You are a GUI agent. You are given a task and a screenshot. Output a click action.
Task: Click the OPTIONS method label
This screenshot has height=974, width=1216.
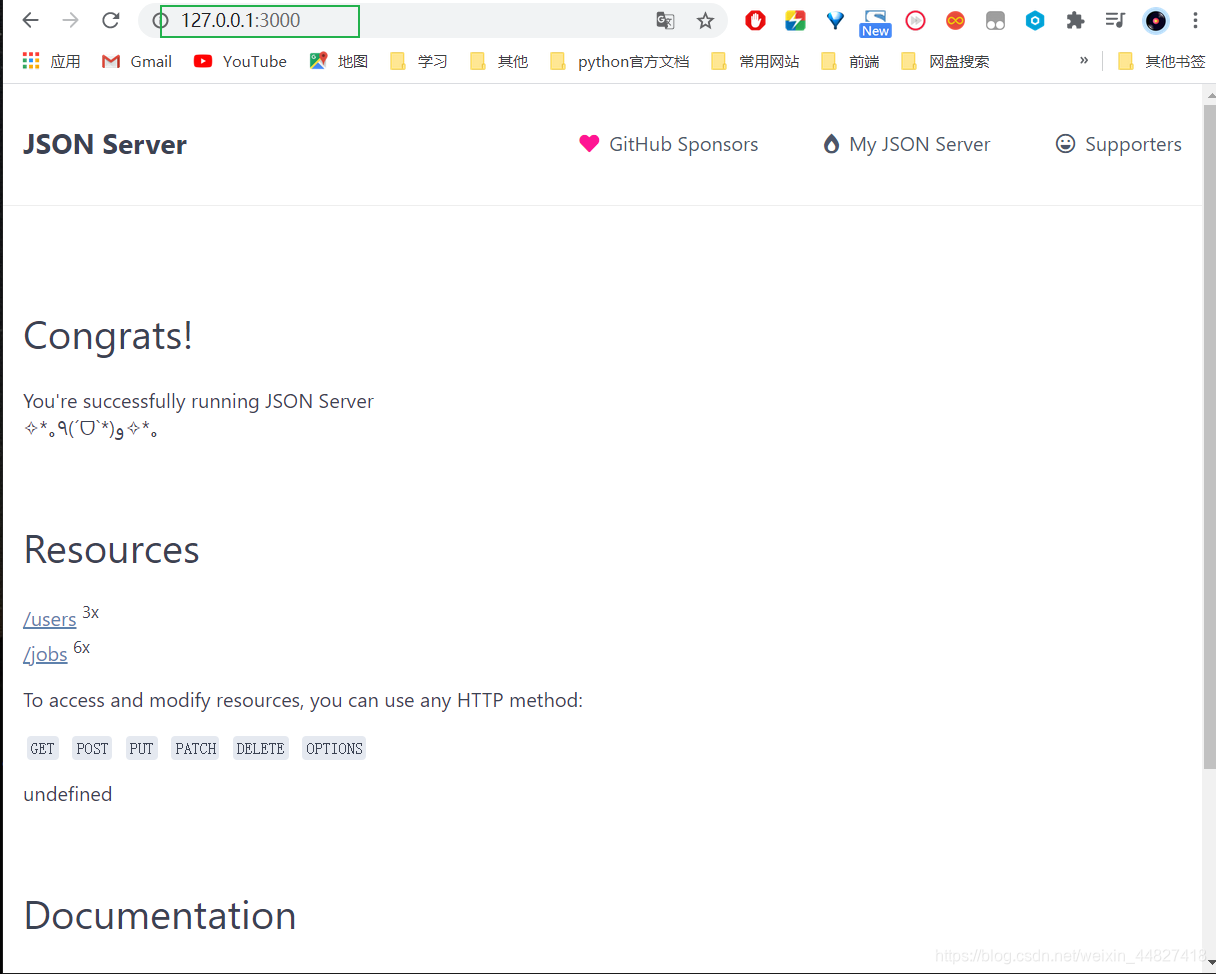pos(334,748)
